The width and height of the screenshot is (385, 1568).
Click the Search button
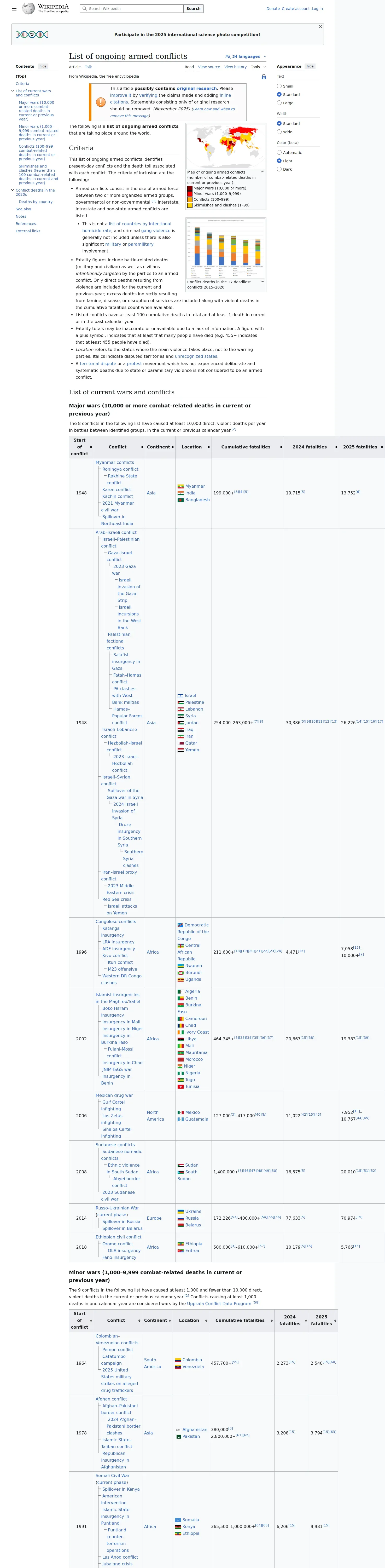pos(193,9)
